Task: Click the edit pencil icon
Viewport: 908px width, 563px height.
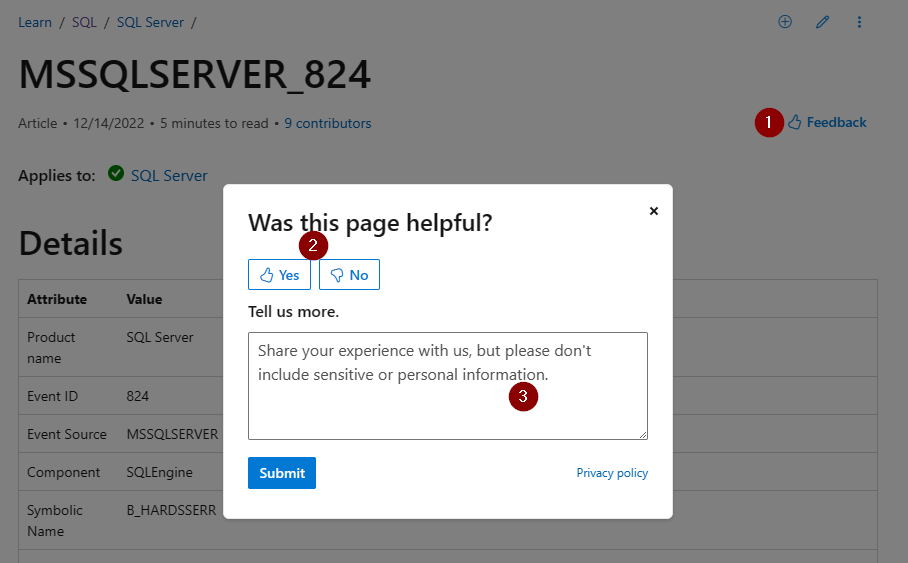Action: click(822, 22)
